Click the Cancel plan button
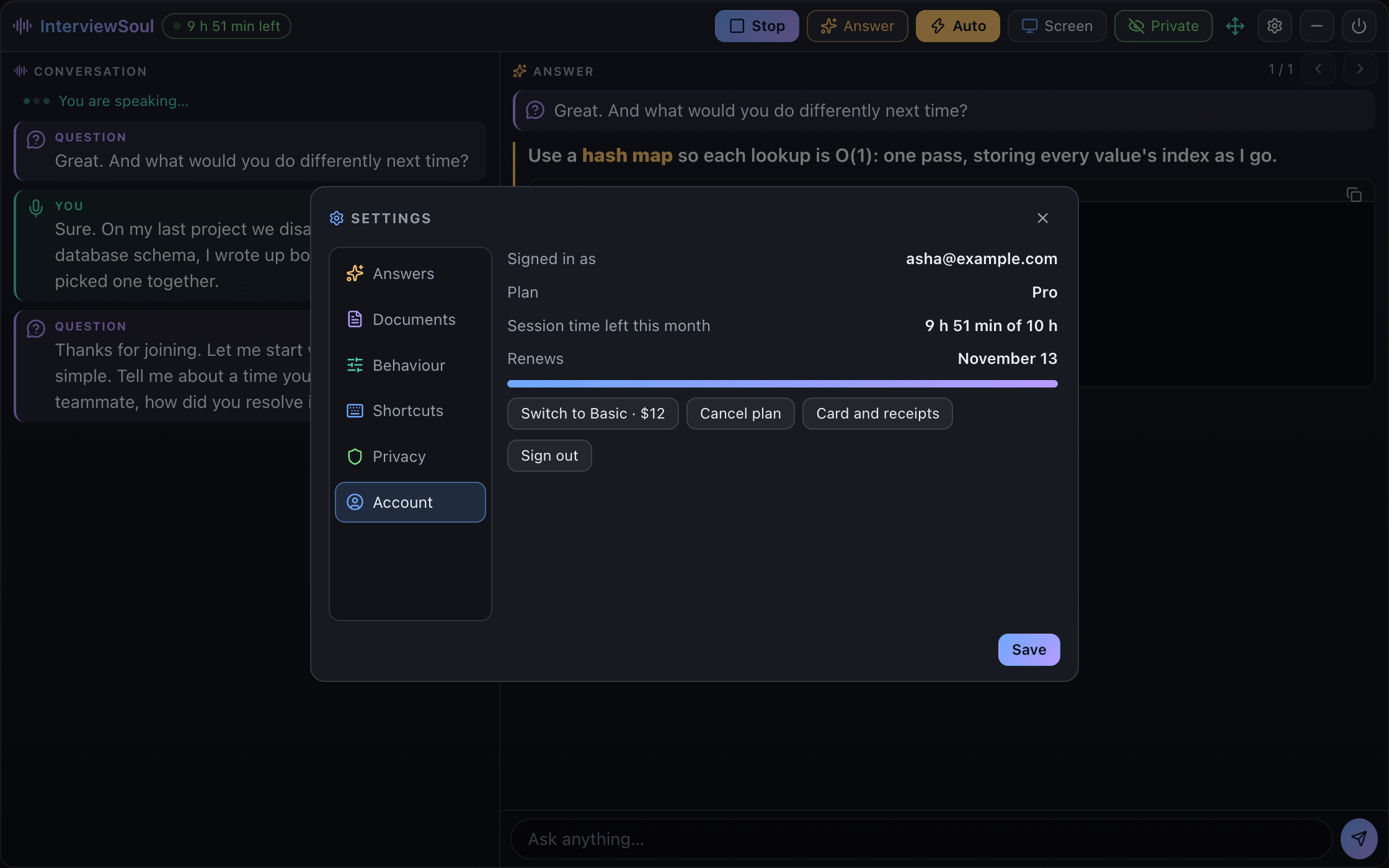This screenshot has width=1389, height=868. [740, 414]
